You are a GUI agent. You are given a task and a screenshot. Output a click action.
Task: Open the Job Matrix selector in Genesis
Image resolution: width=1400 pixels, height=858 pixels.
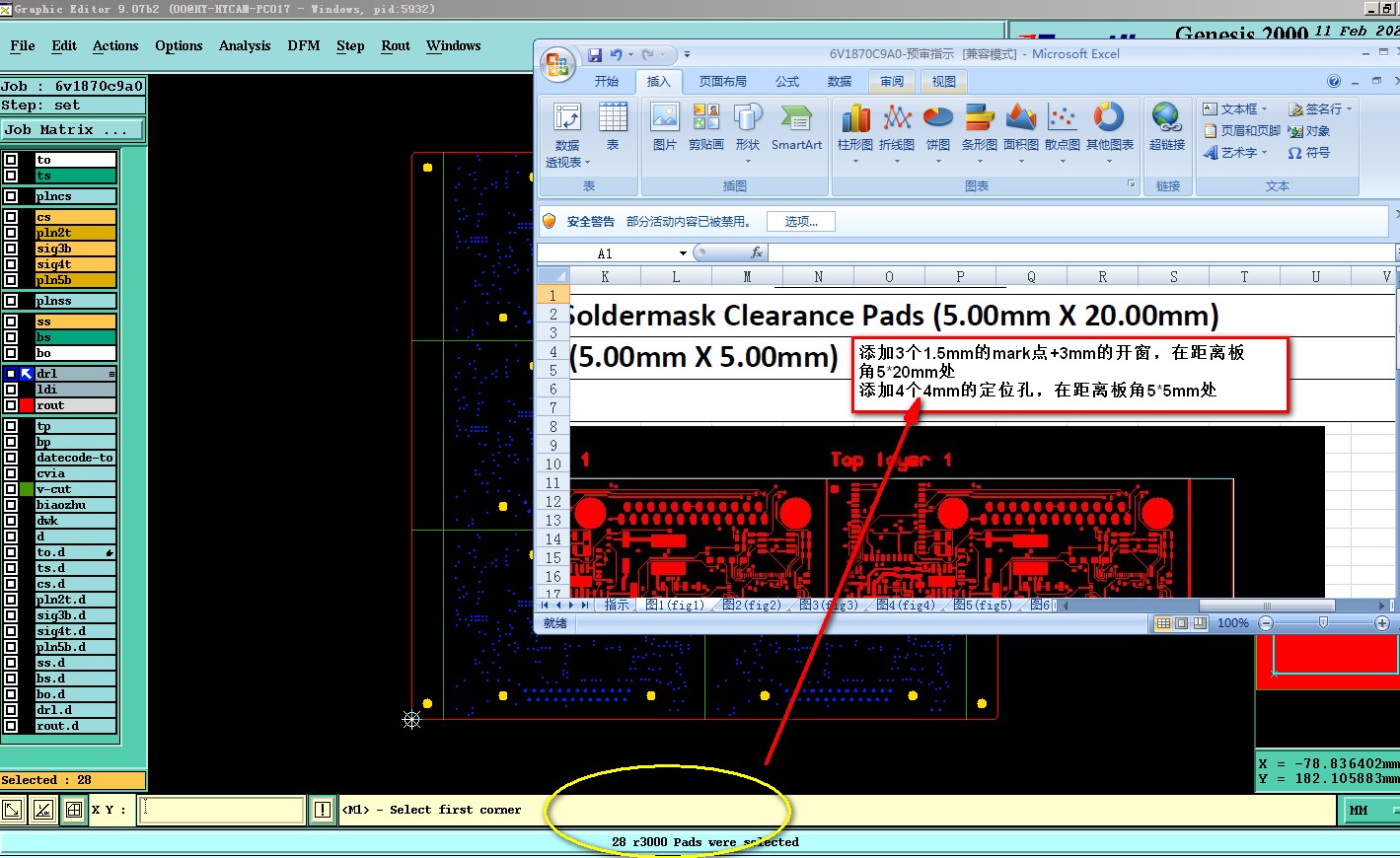point(73,129)
